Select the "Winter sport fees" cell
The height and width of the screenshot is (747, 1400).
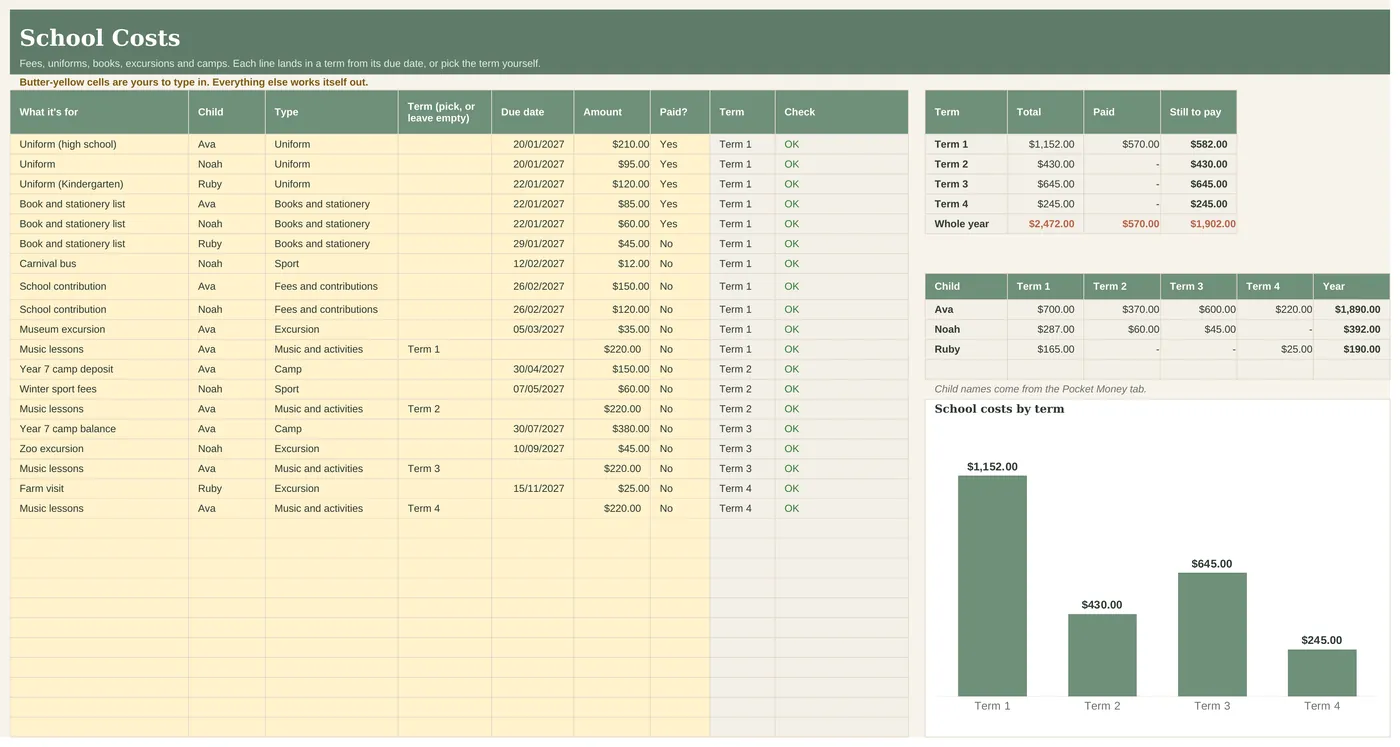(x=99, y=389)
